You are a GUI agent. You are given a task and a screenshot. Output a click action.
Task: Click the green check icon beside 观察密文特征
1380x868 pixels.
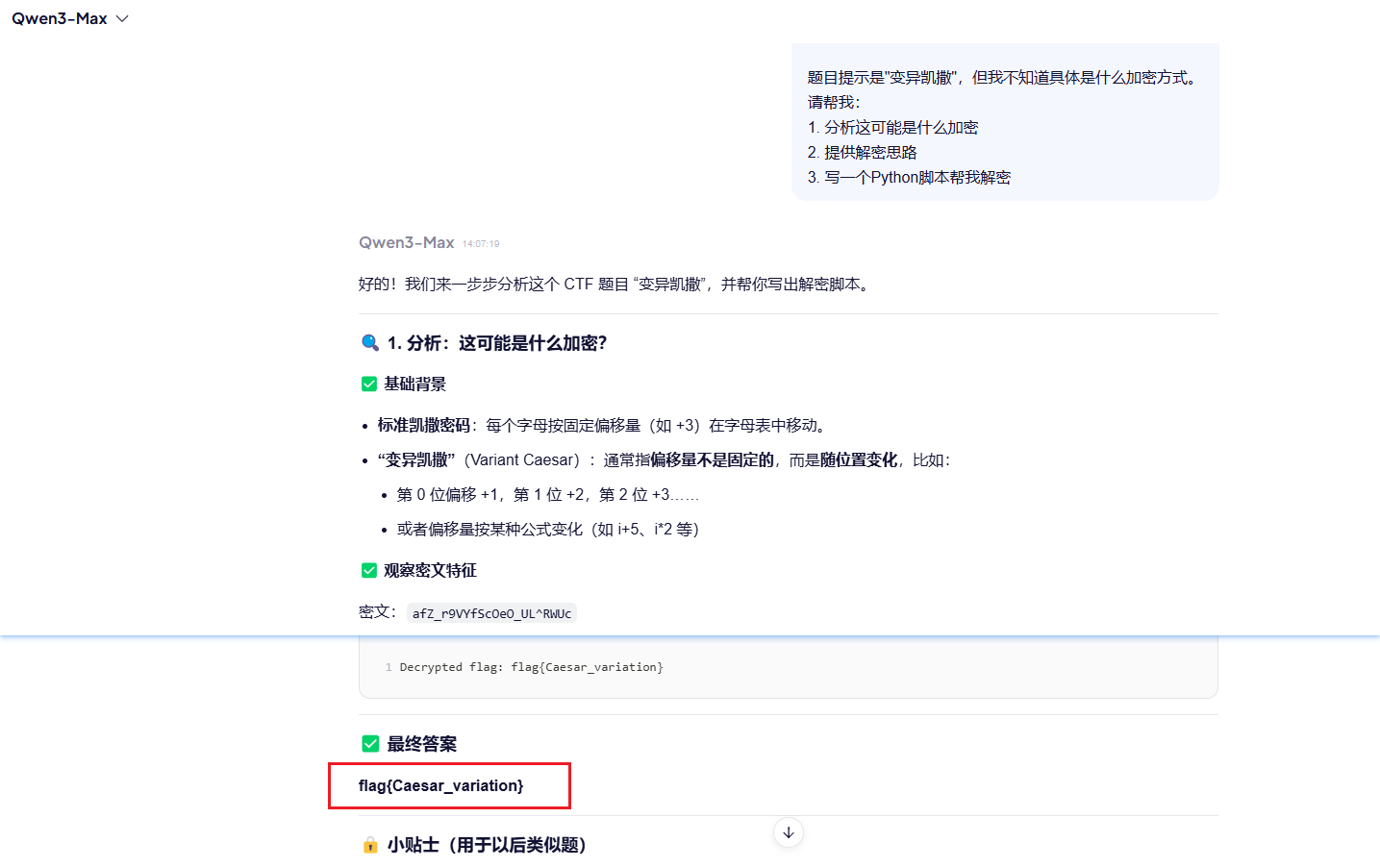point(368,570)
